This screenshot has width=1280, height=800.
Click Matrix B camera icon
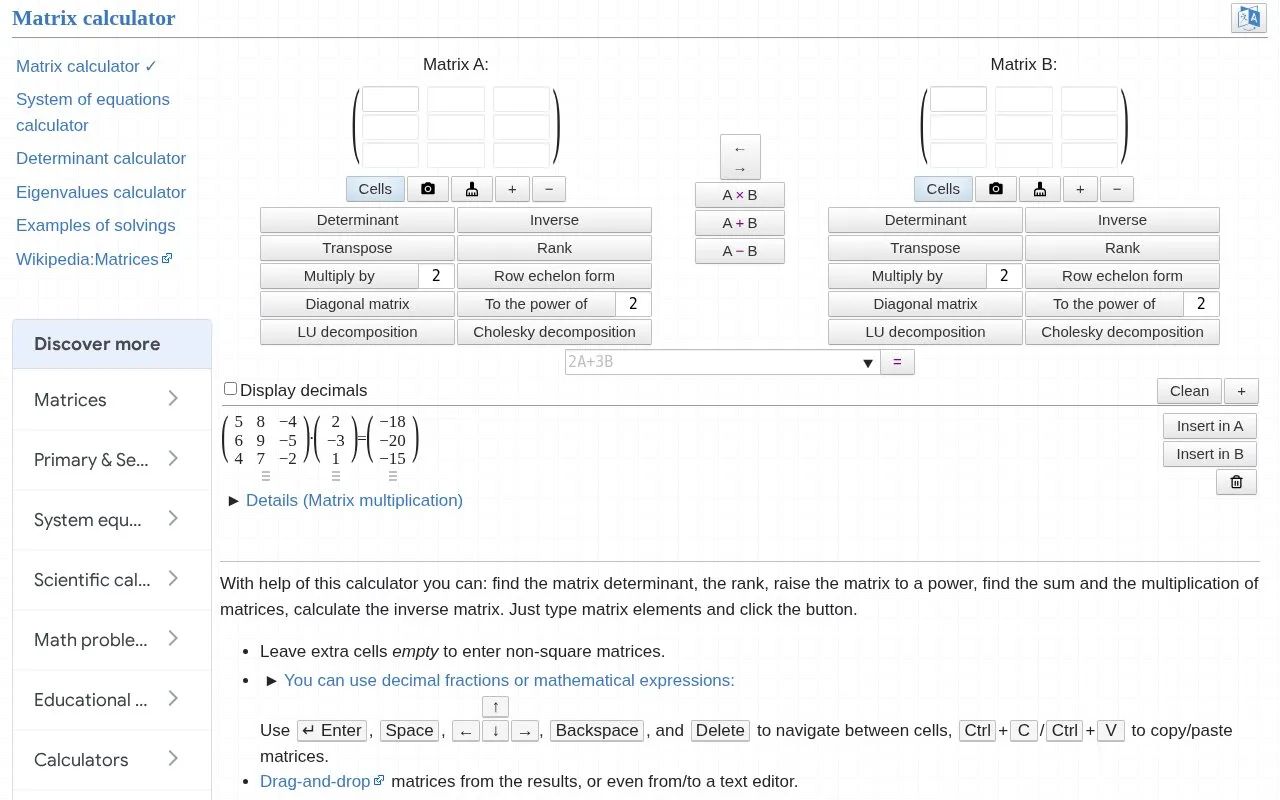pyautogui.click(x=996, y=189)
